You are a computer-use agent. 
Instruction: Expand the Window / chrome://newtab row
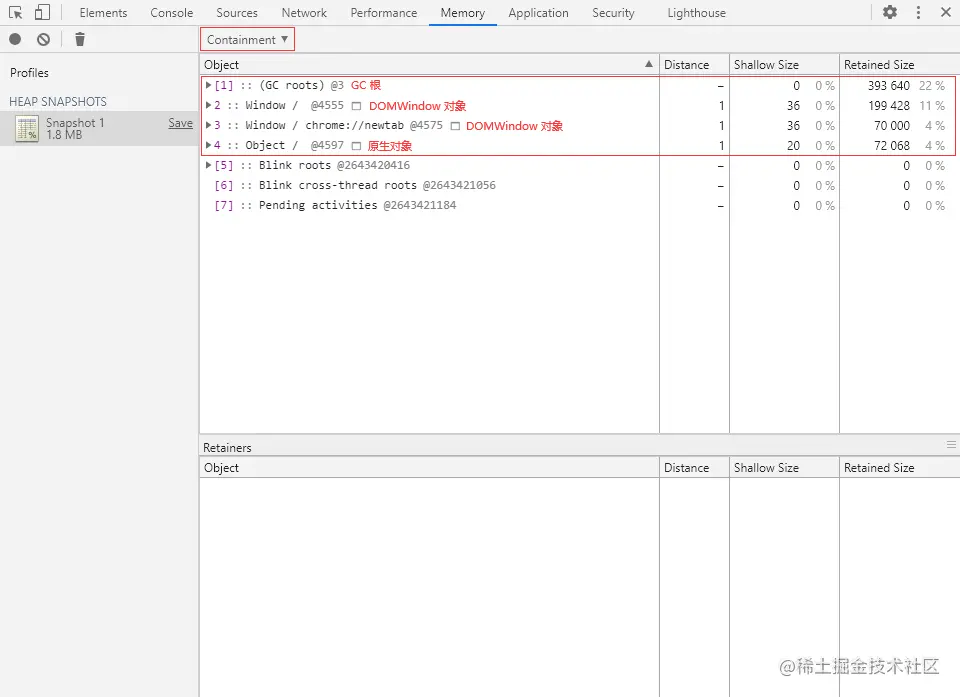208,125
